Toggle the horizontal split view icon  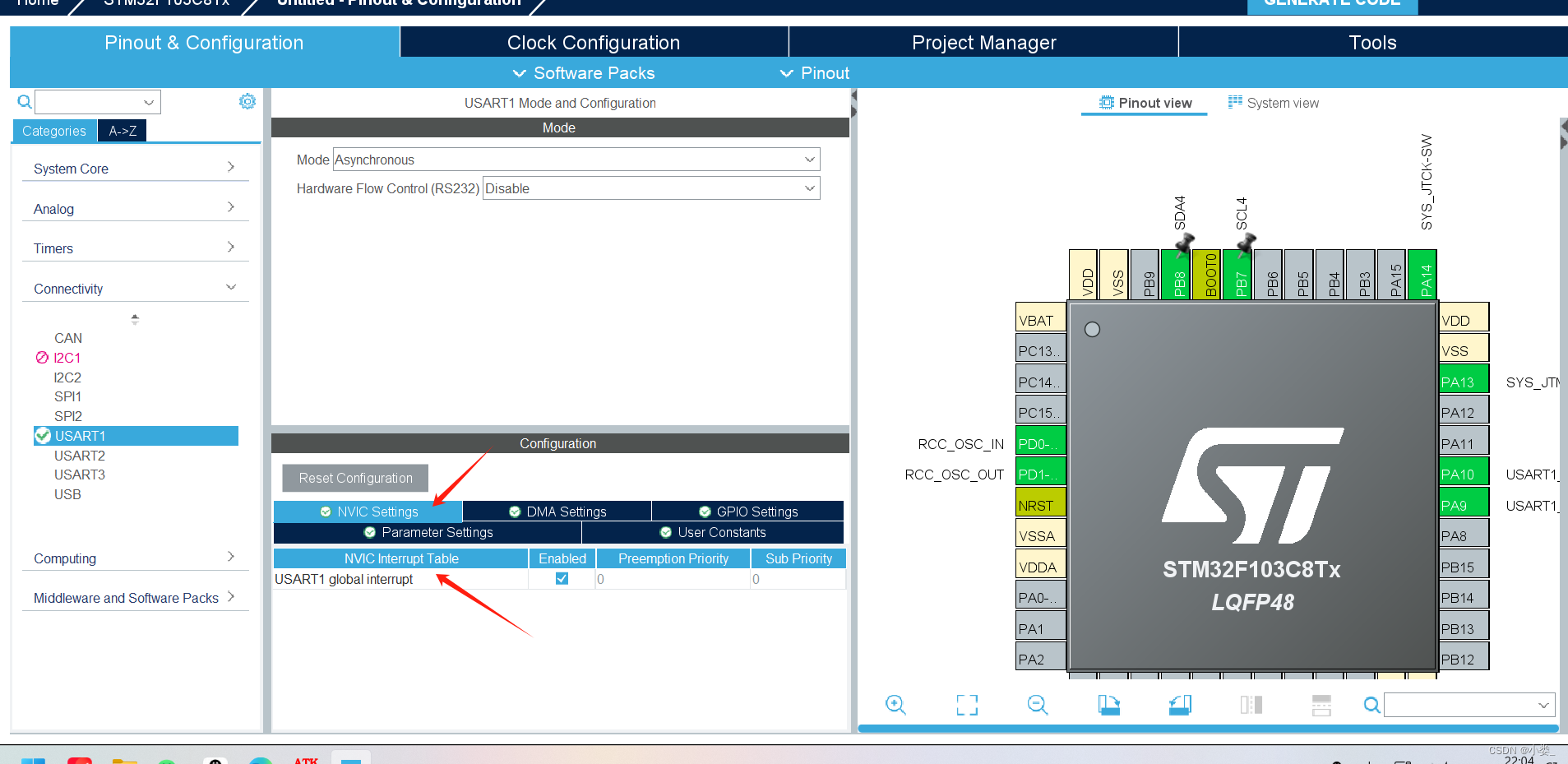1321,705
